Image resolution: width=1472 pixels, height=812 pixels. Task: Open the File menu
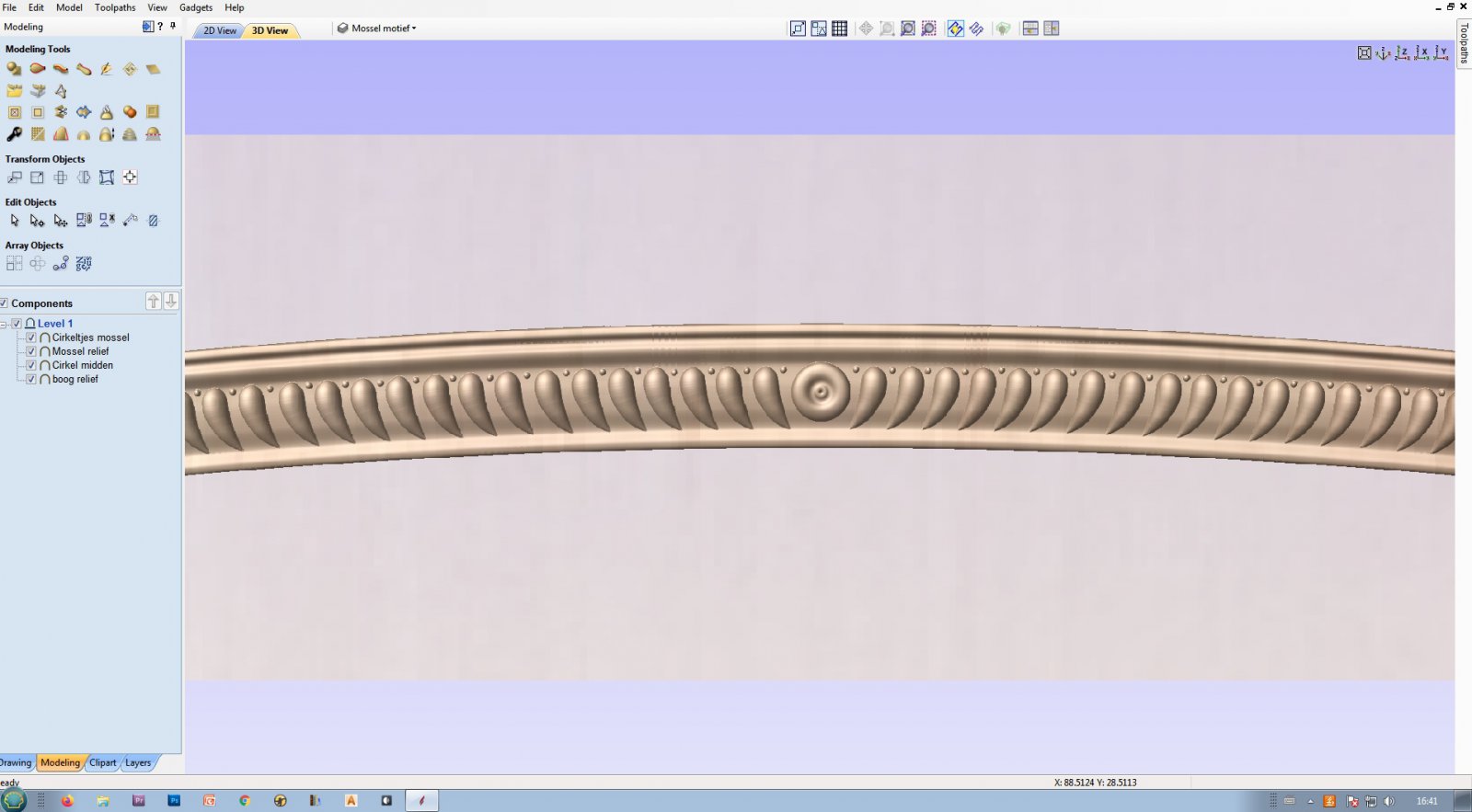pyautogui.click(x=9, y=7)
